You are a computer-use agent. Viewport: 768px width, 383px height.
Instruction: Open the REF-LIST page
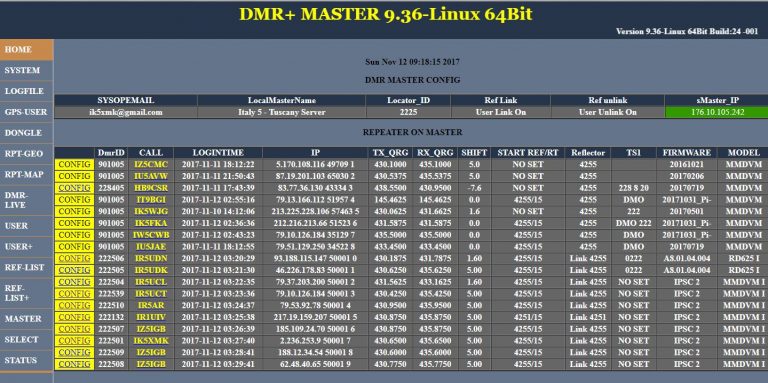[26, 267]
